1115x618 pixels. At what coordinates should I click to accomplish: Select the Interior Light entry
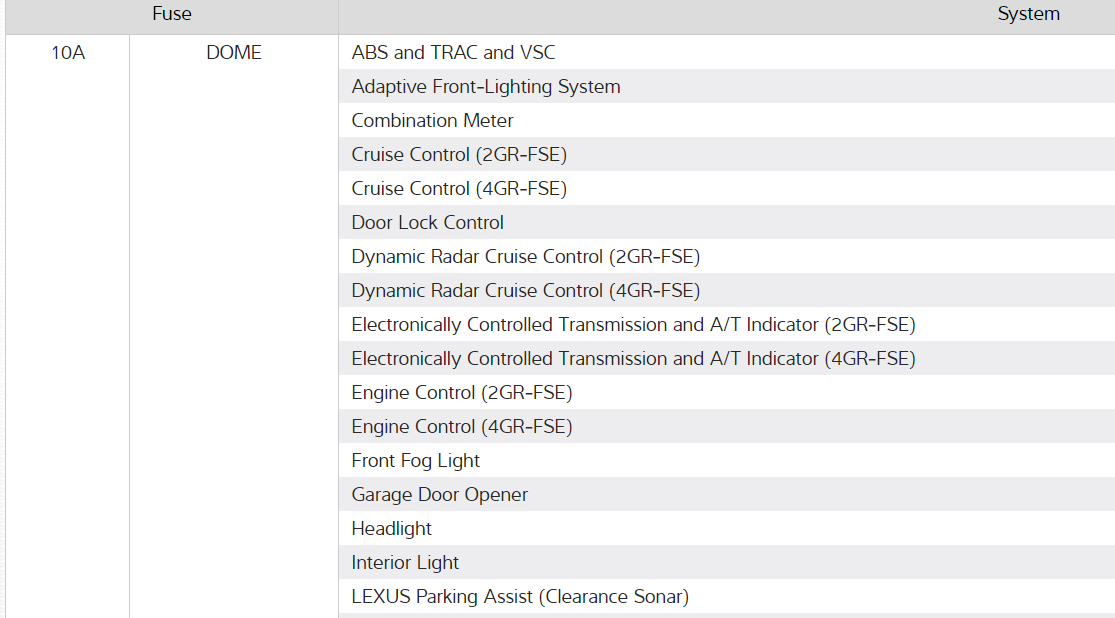coord(405,563)
